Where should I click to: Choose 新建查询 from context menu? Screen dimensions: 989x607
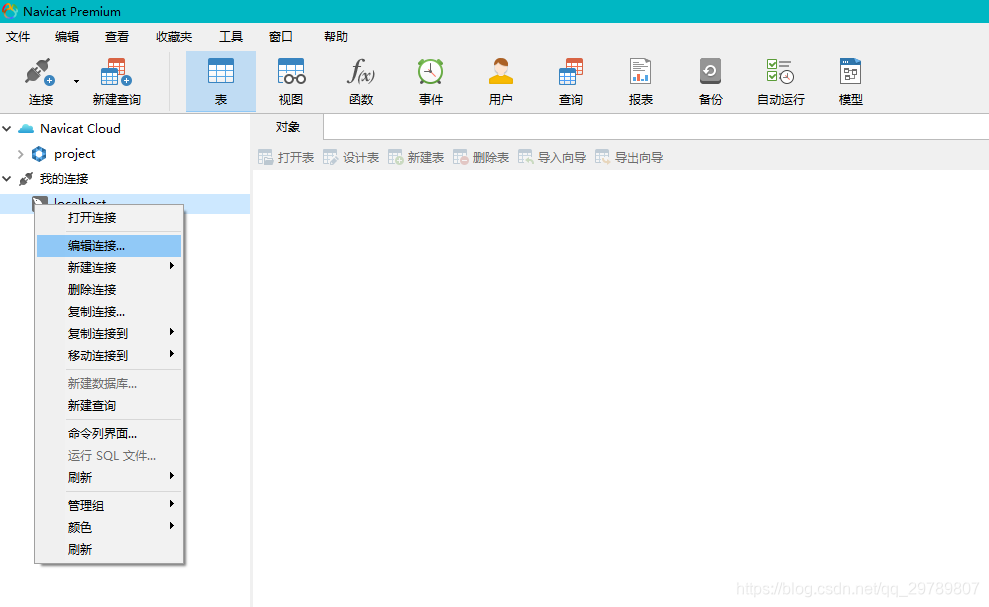[109, 406]
